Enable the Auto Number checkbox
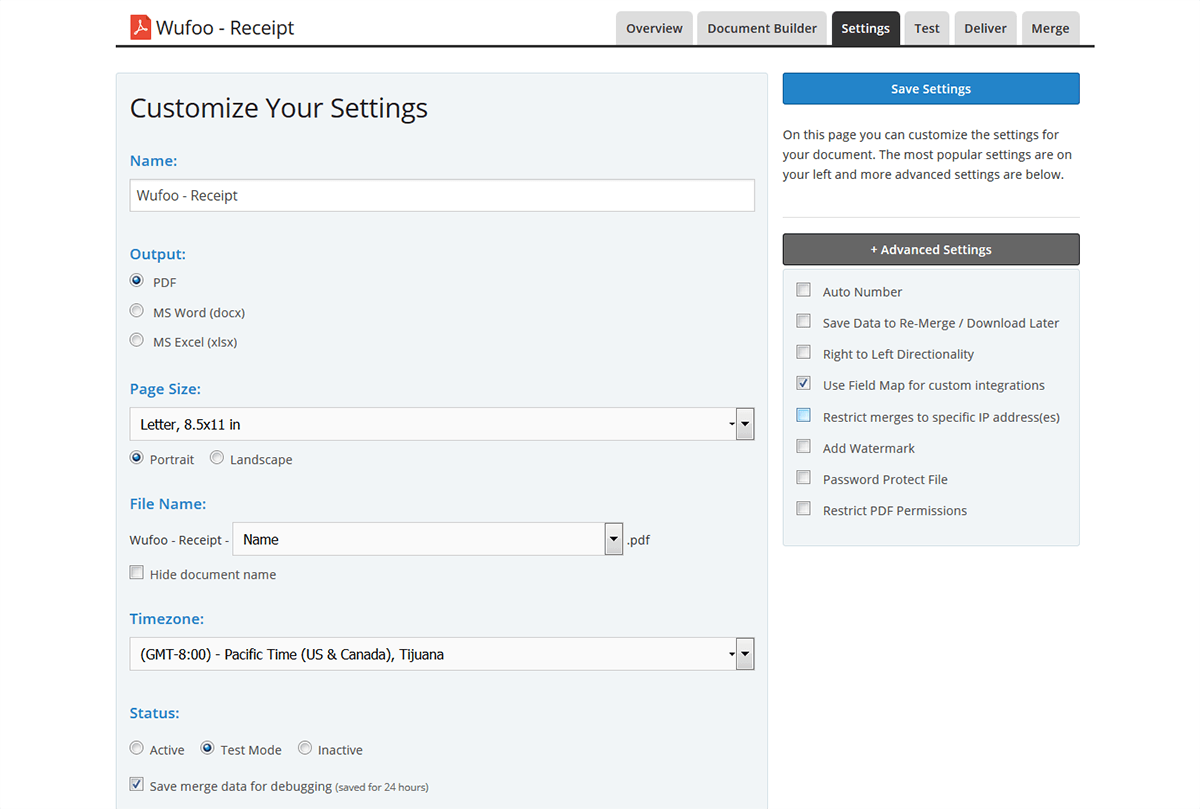Image resolution: width=1200 pixels, height=809 pixels. (x=804, y=290)
